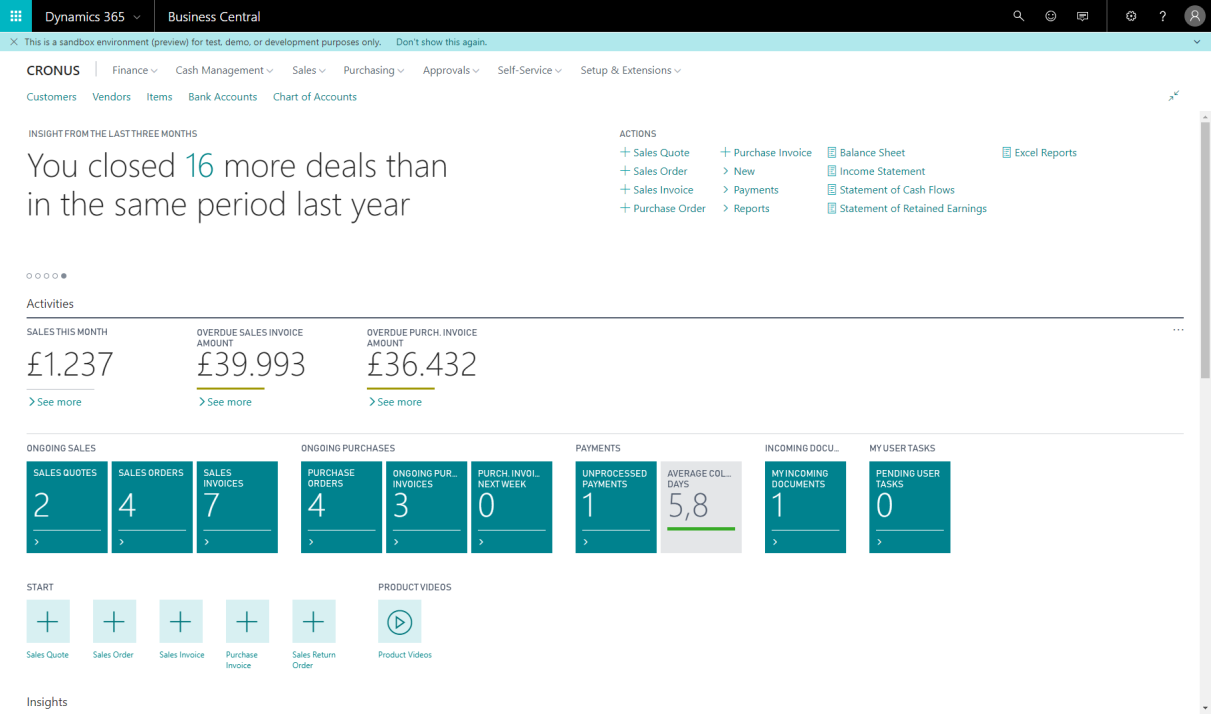This screenshot has width=1211, height=714.
Task: Expand the Purchasing menu
Action: click(374, 70)
